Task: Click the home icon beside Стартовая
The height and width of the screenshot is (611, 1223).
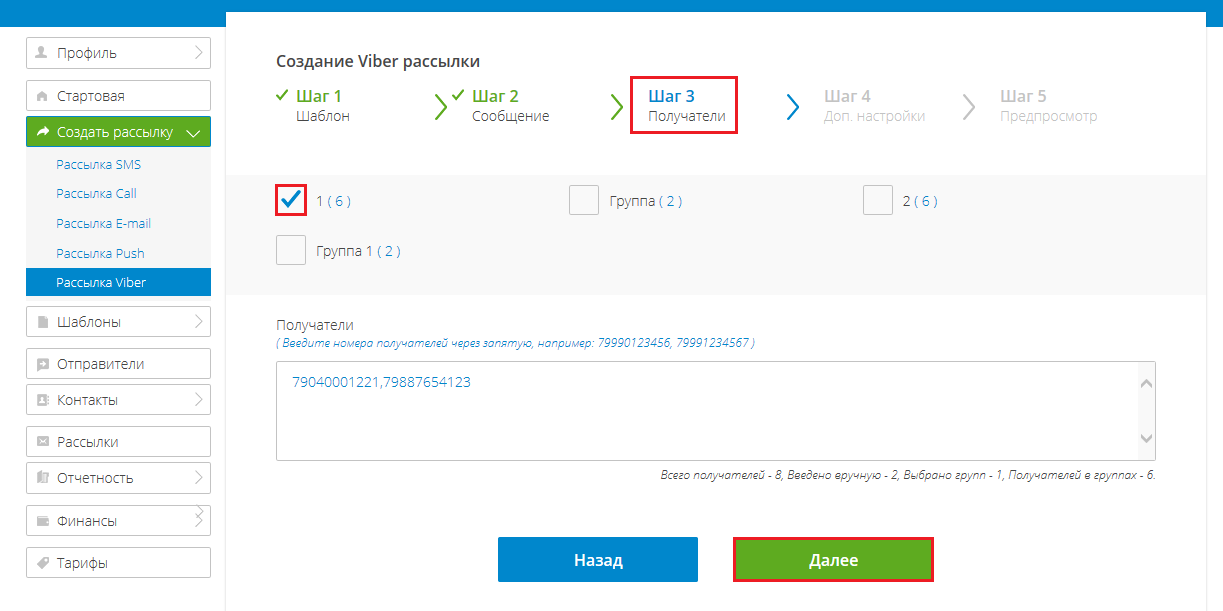Action: [41, 97]
